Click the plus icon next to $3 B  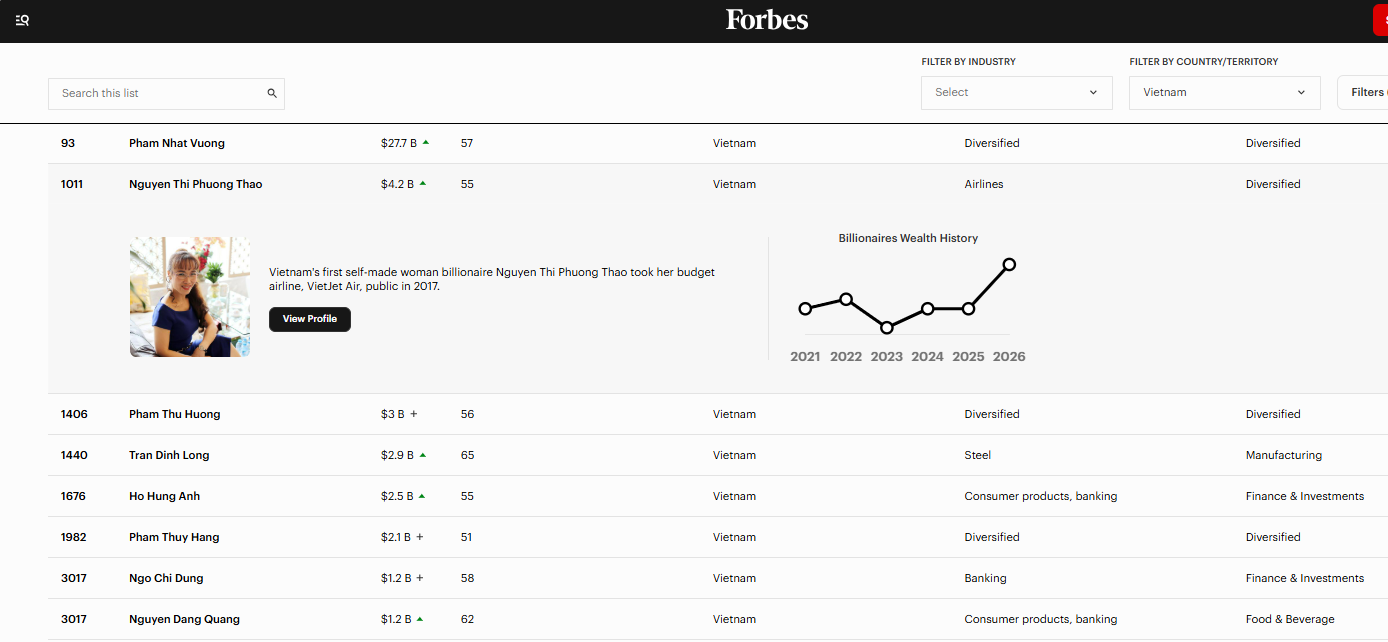pyautogui.click(x=414, y=414)
